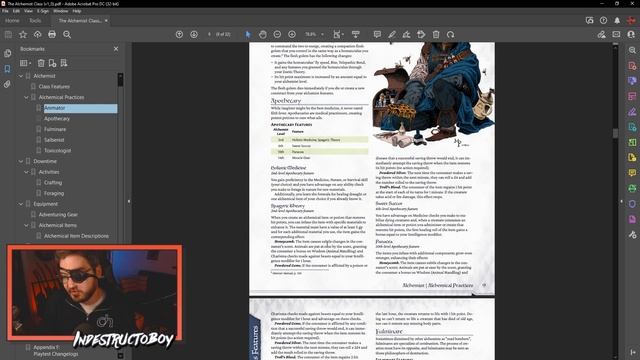The image size is (640, 360).
Task: Open the notifications bell
Action: 617,20
